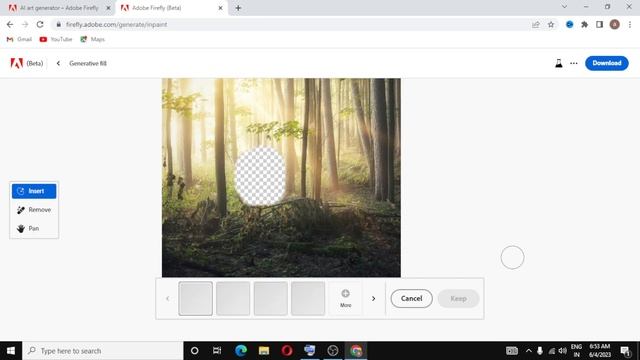Select the fourth variation thumbnail

point(308,298)
